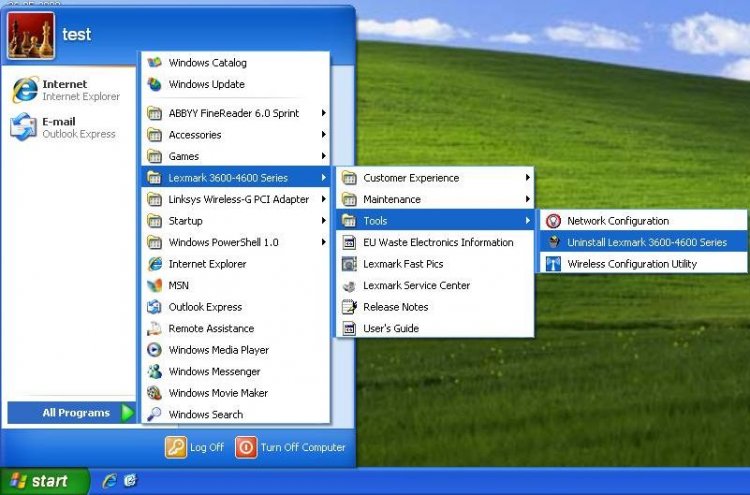The image size is (750, 495).
Task: Expand the Accessories submenu arrow
Action: coord(324,134)
